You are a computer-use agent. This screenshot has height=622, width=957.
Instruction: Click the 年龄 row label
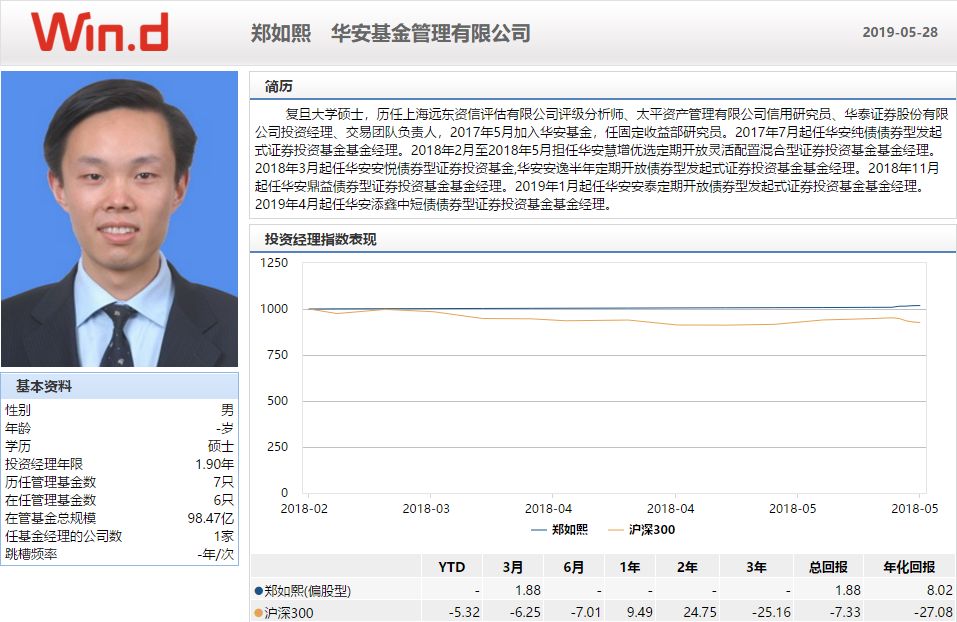[18, 429]
